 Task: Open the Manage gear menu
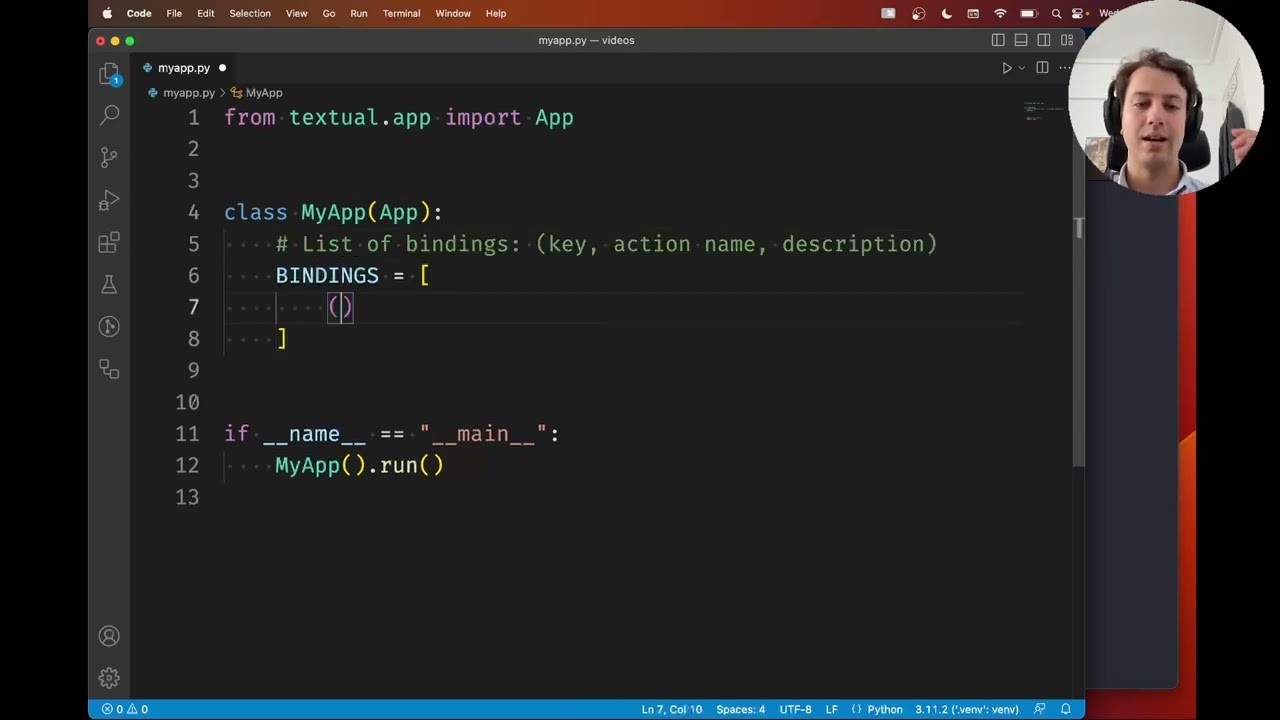tap(110, 678)
